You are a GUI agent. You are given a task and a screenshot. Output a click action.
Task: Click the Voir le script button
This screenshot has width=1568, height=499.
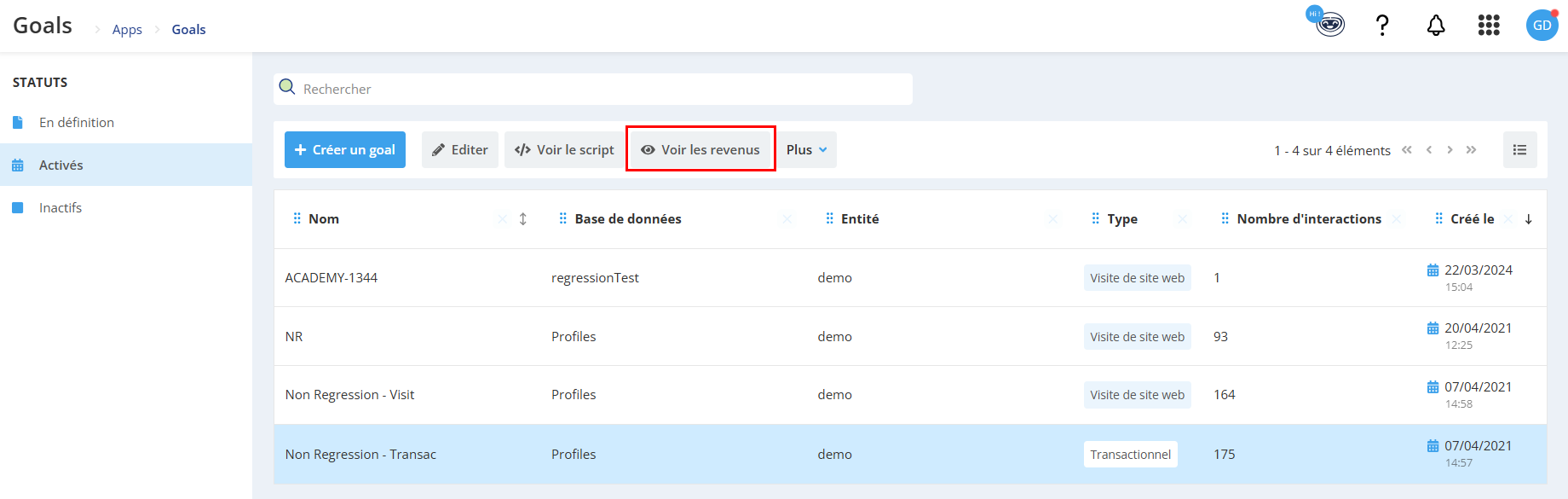coord(564,149)
